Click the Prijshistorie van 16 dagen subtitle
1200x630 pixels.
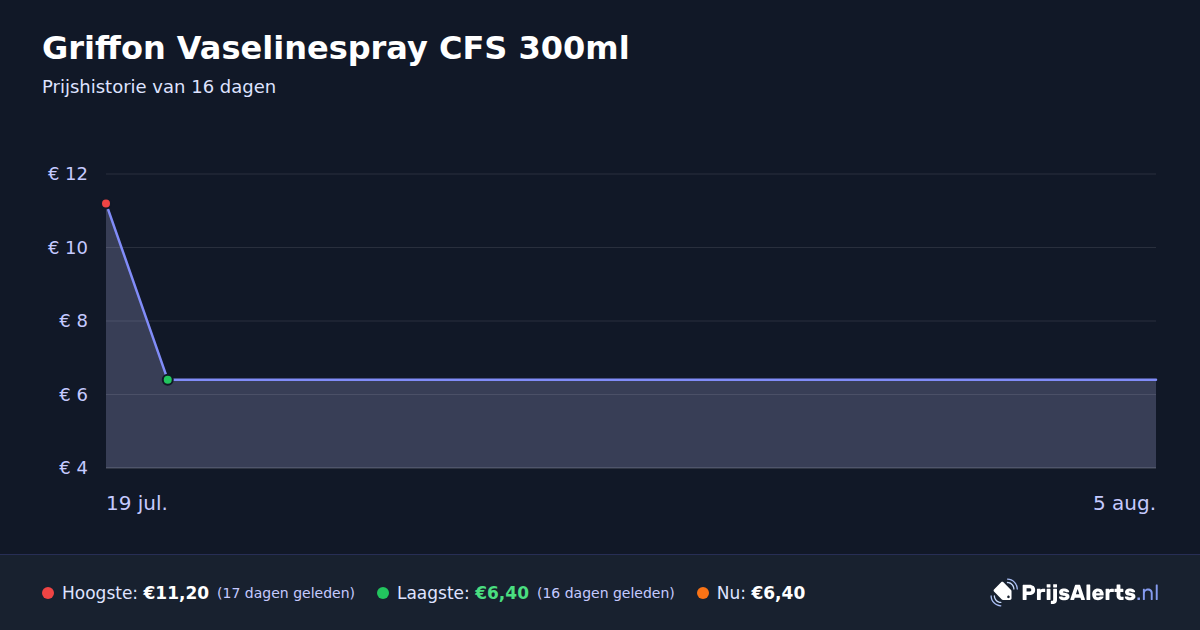pos(159,87)
